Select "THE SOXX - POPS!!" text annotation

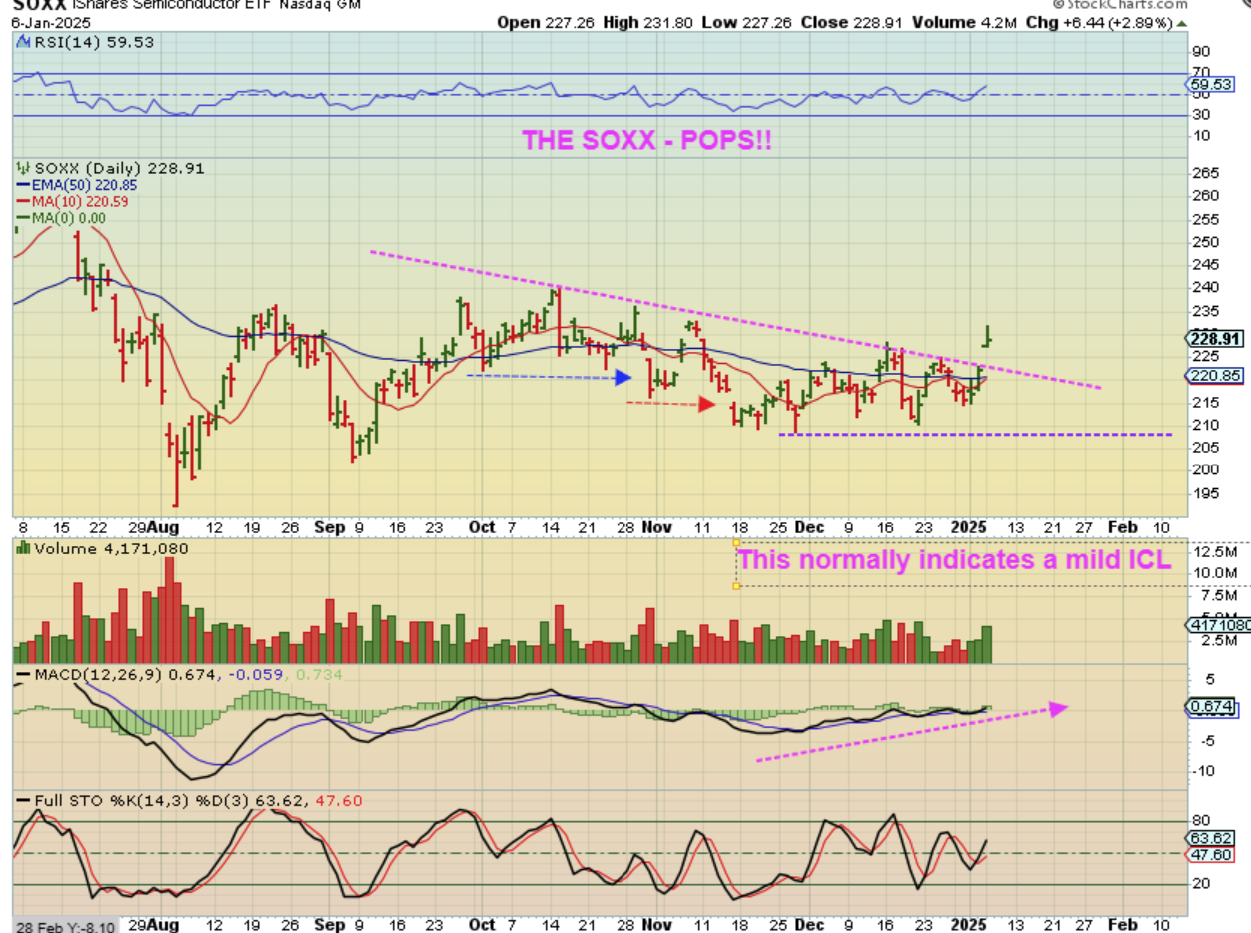coord(647,141)
